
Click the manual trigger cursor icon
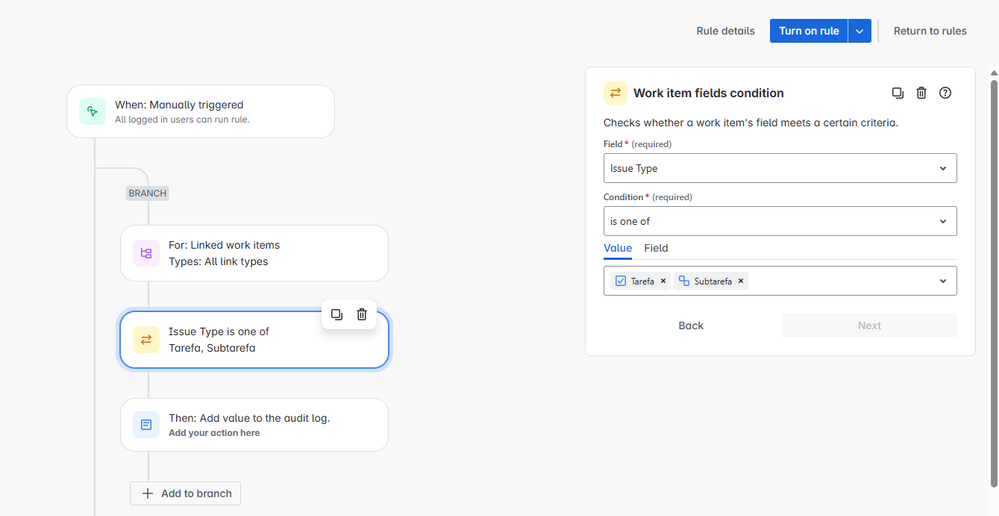click(92, 111)
